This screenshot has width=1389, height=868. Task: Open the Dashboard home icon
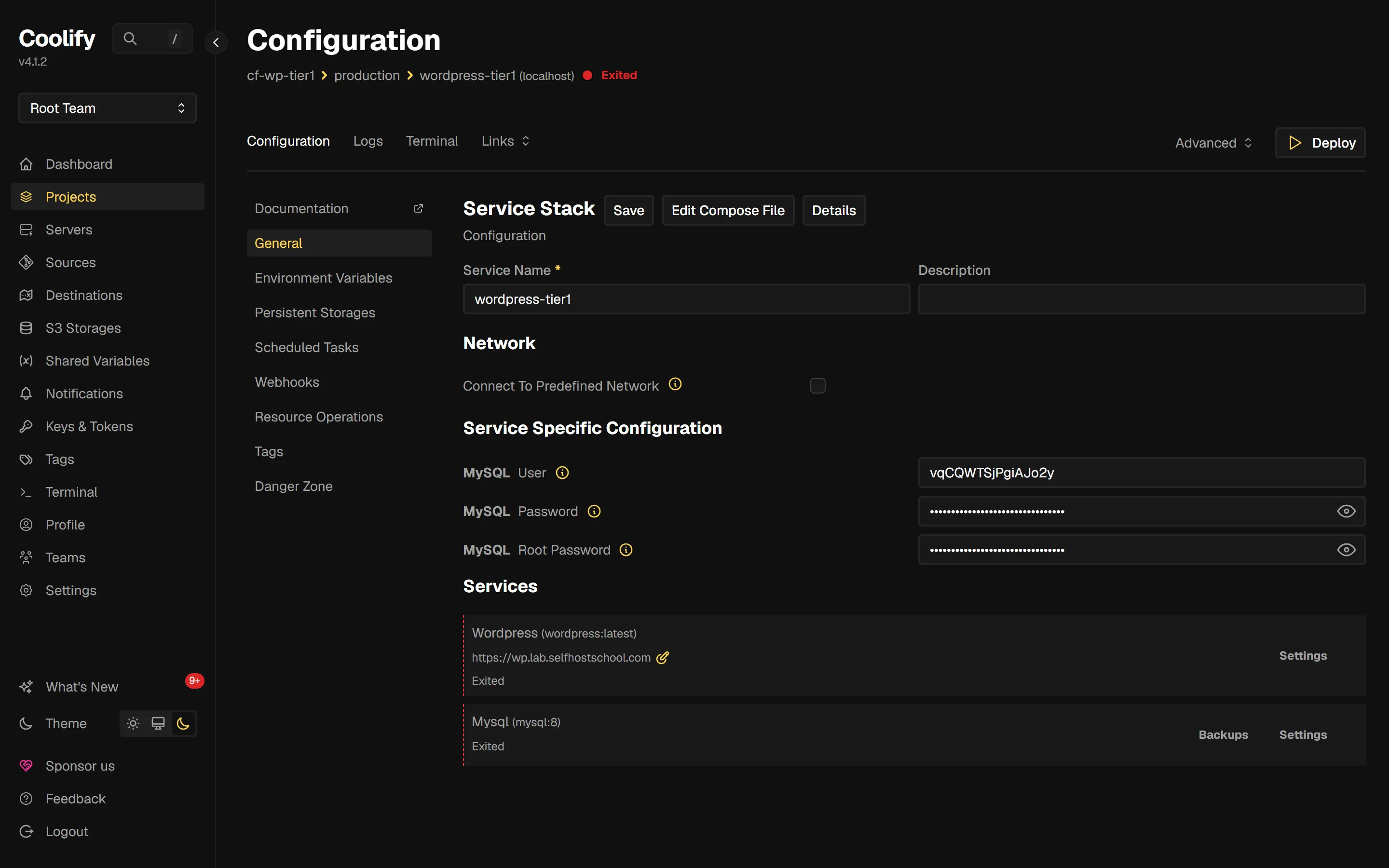(x=26, y=164)
